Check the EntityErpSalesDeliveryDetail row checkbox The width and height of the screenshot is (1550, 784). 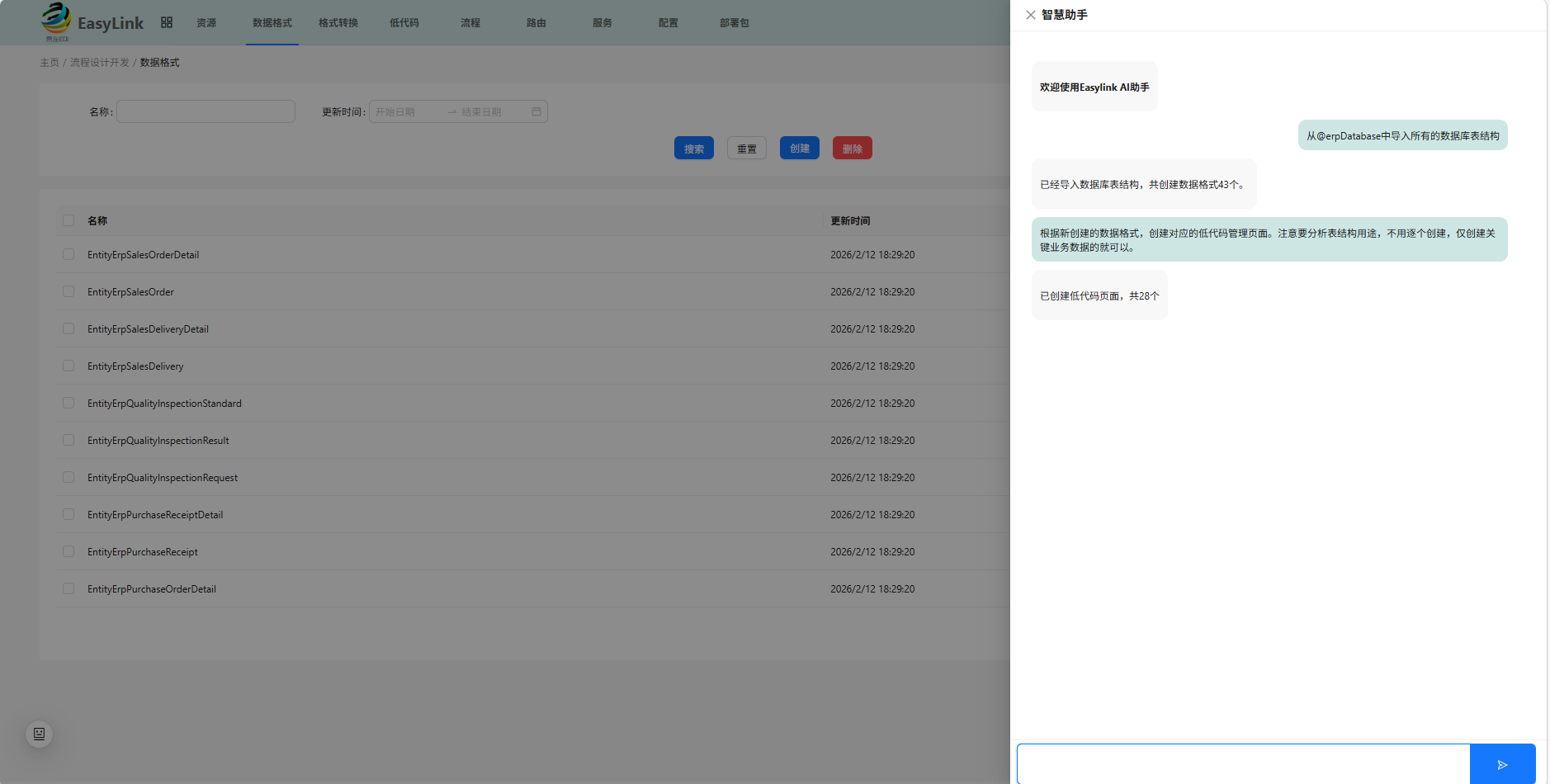click(69, 328)
